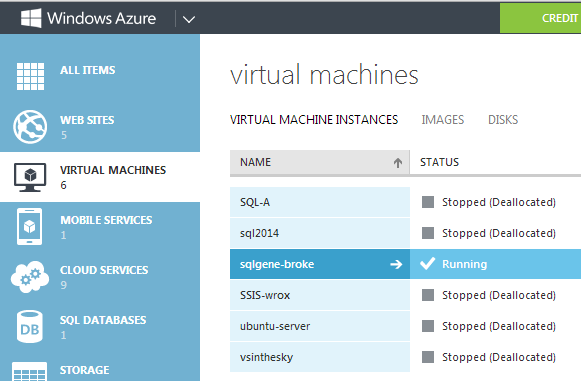The width and height of the screenshot is (581, 381).
Task: Select the sql2014 virtual machine
Action: click(320, 233)
